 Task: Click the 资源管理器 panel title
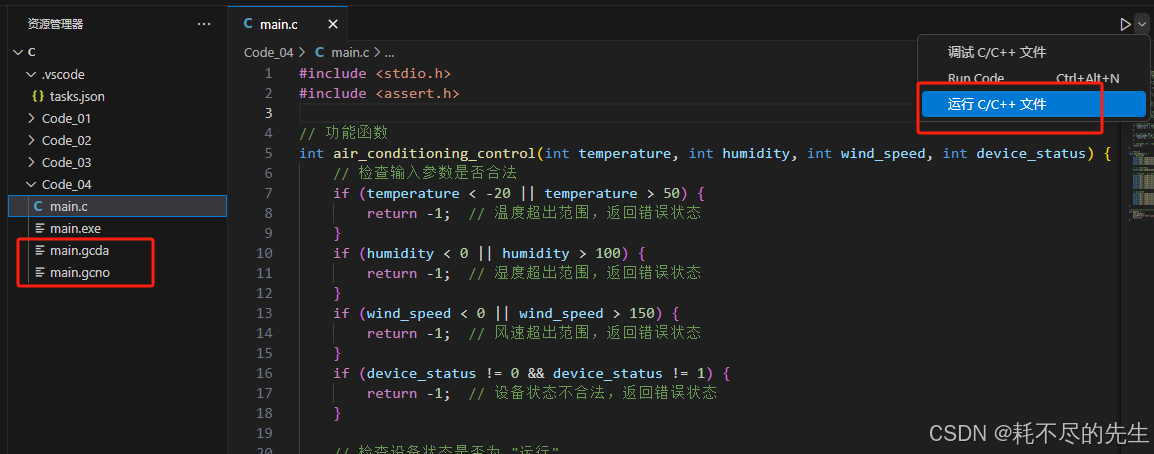[x=55, y=24]
